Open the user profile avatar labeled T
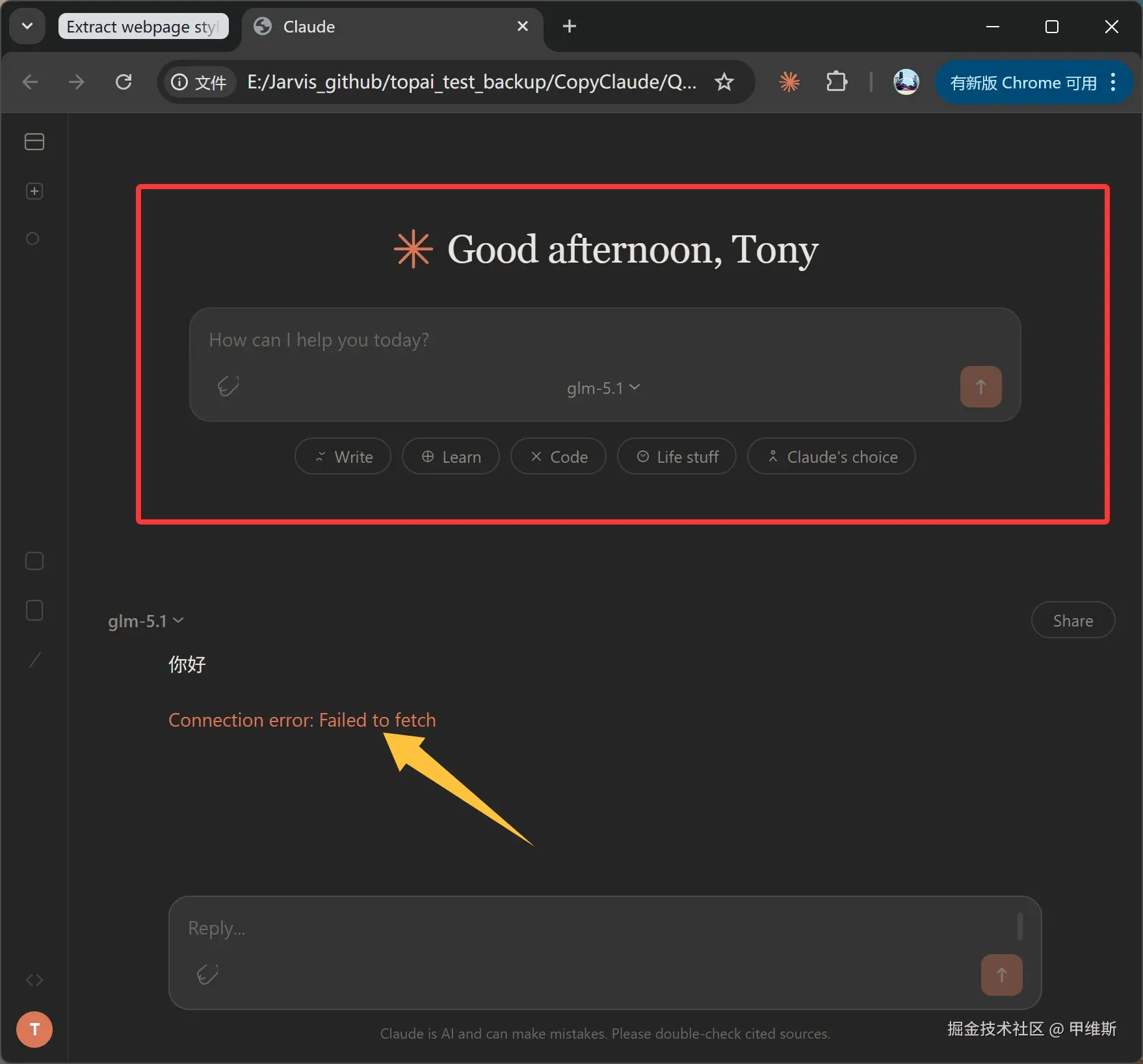 [34, 1029]
